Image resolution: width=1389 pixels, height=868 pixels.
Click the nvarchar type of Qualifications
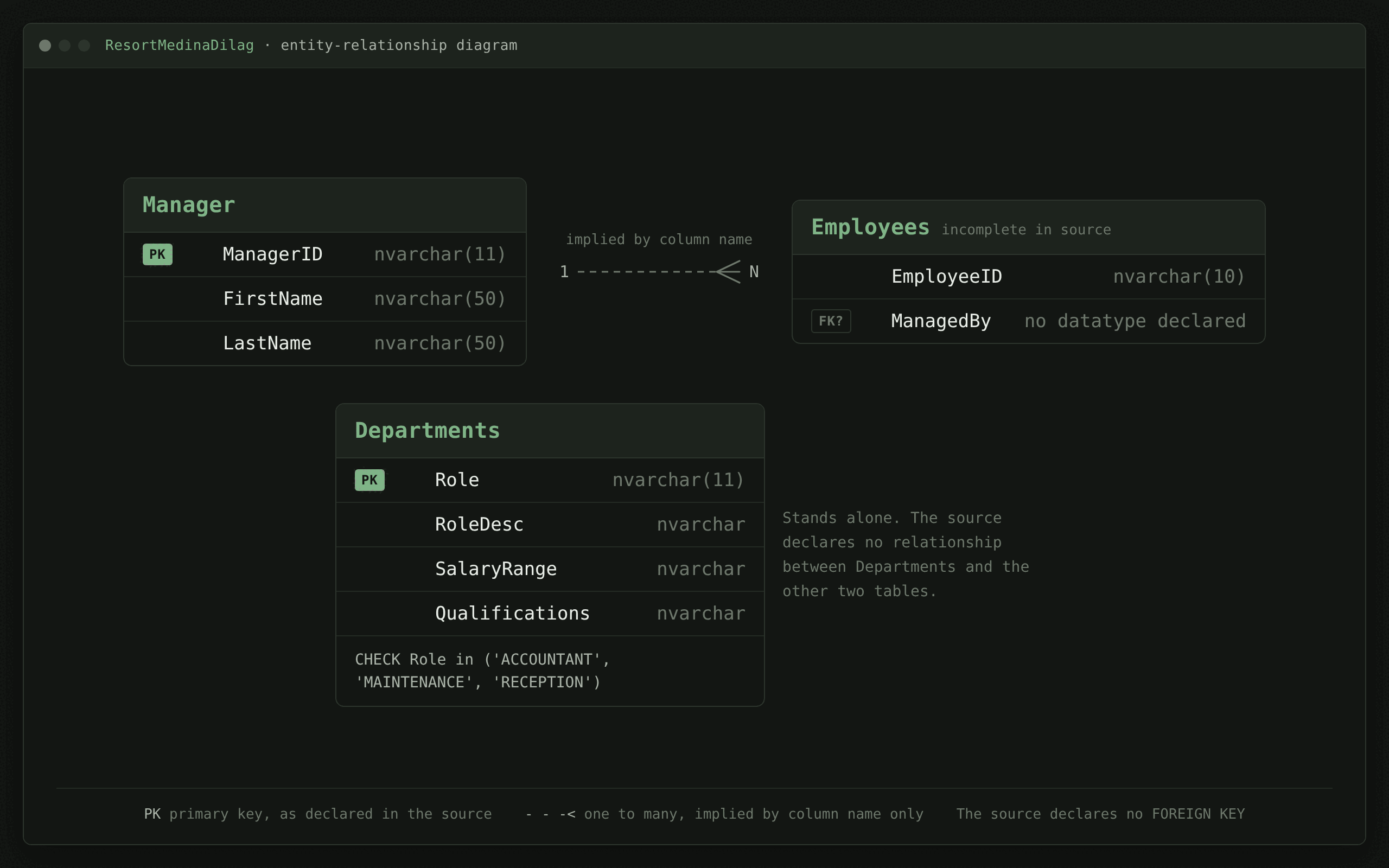point(701,613)
